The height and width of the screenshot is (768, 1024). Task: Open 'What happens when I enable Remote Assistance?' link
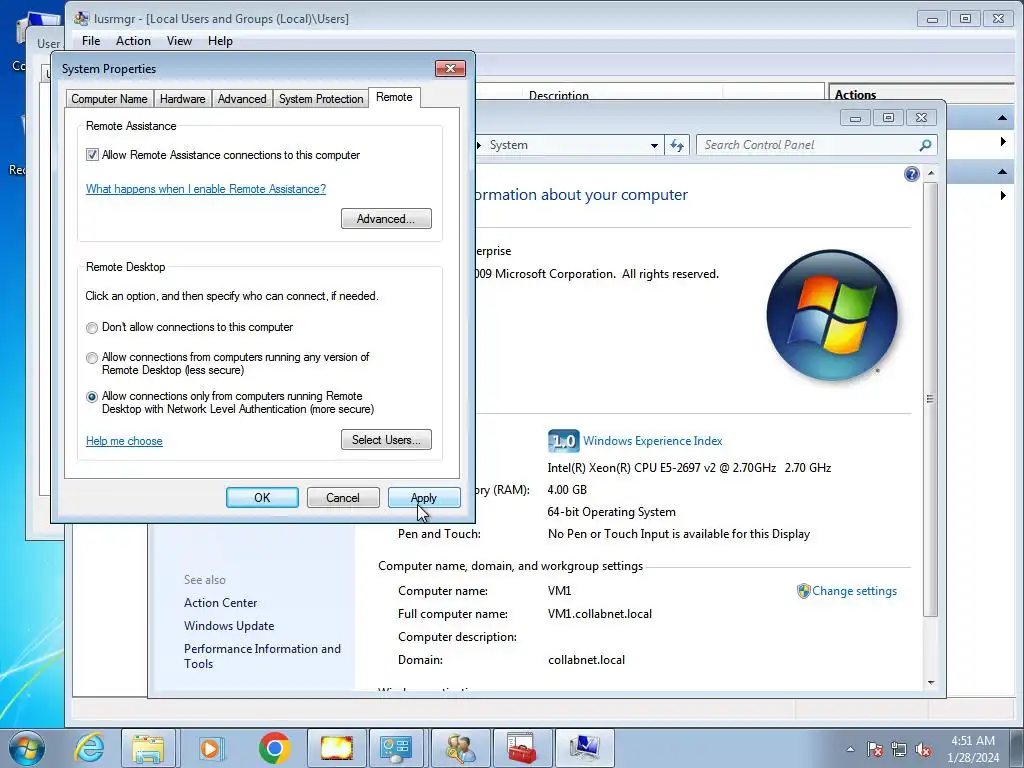[206, 189]
